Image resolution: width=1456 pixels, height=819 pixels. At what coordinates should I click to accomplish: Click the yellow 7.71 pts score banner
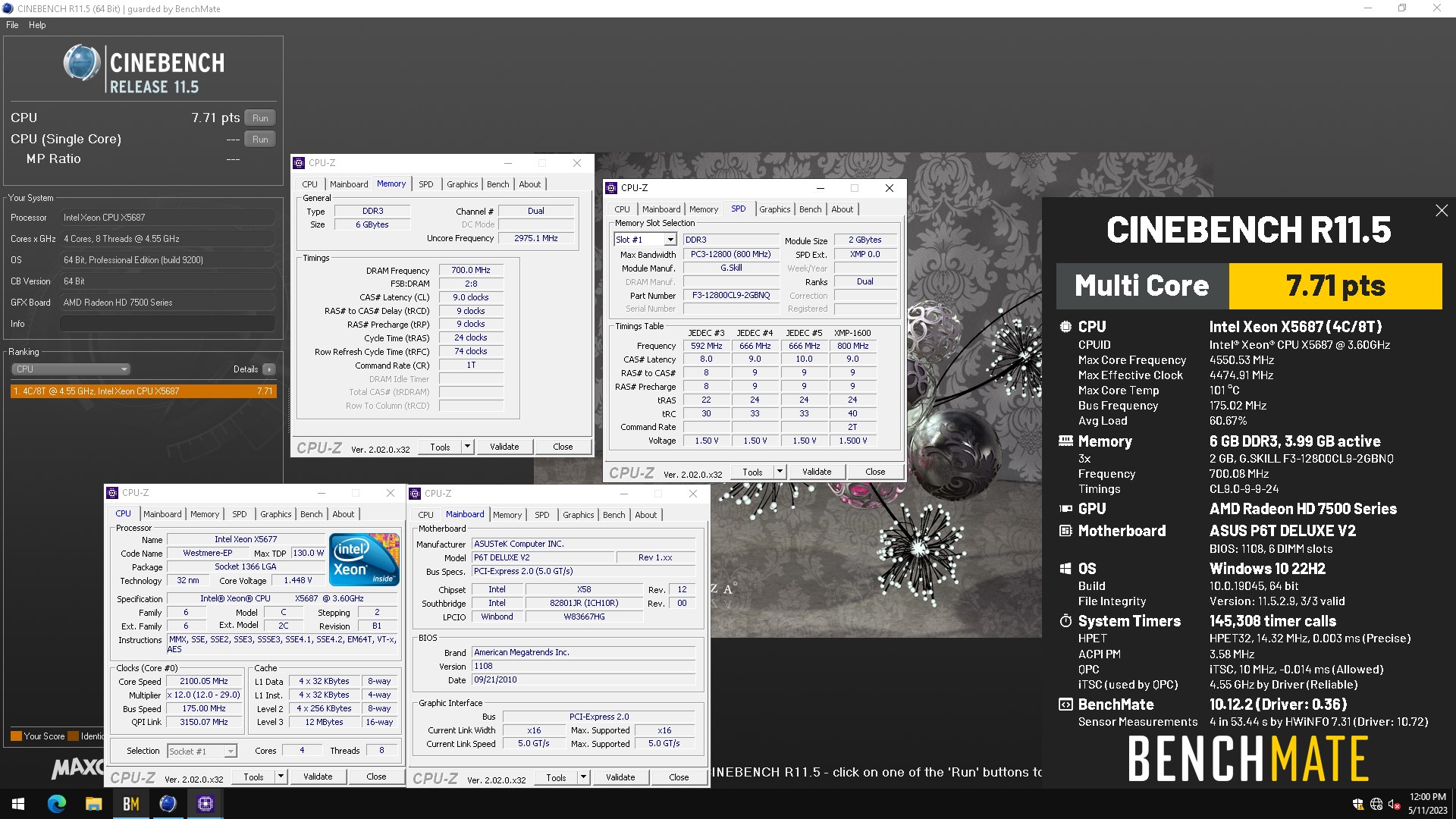(x=1335, y=286)
